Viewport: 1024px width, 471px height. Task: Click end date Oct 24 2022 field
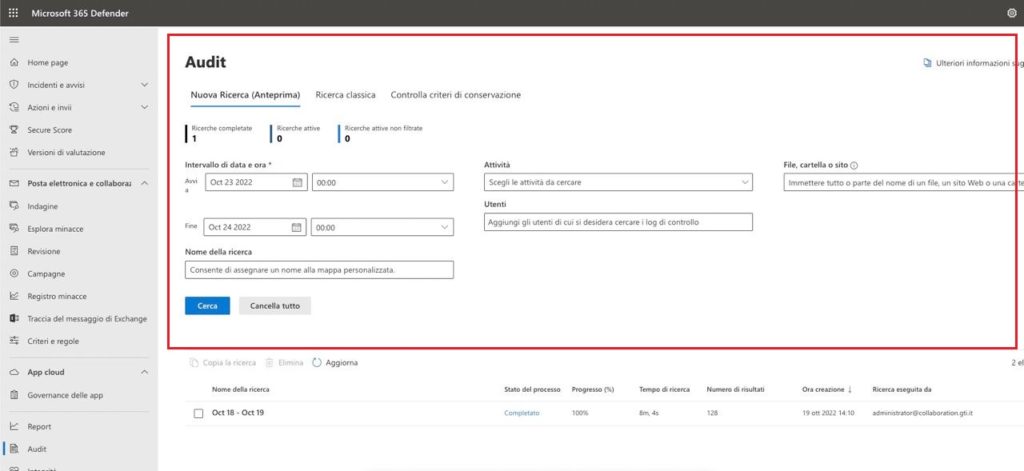[x=255, y=227]
